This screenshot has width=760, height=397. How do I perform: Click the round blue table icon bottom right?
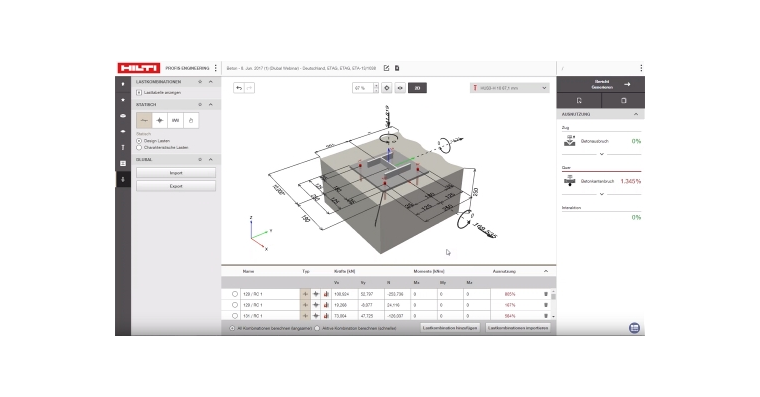click(x=634, y=328)
